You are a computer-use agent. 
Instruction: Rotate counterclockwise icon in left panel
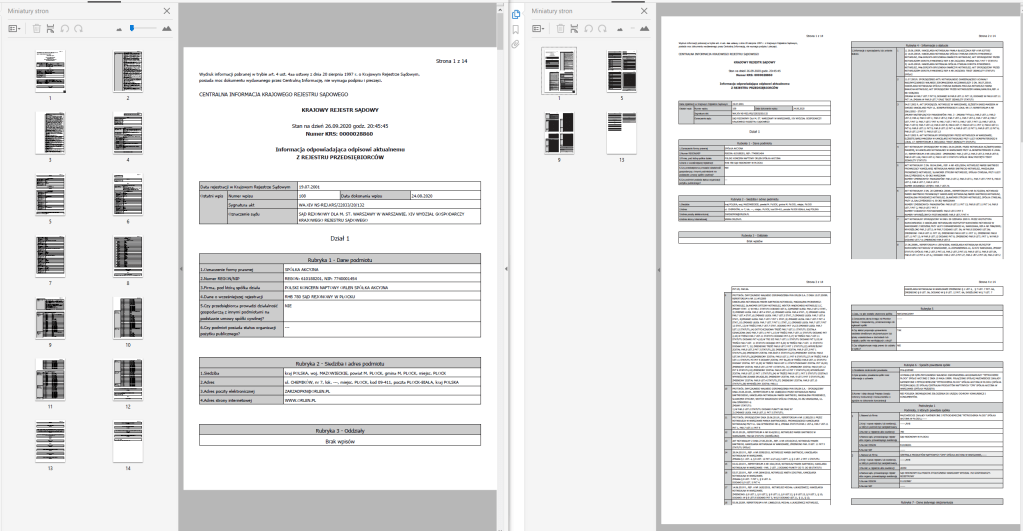[65, 29]
